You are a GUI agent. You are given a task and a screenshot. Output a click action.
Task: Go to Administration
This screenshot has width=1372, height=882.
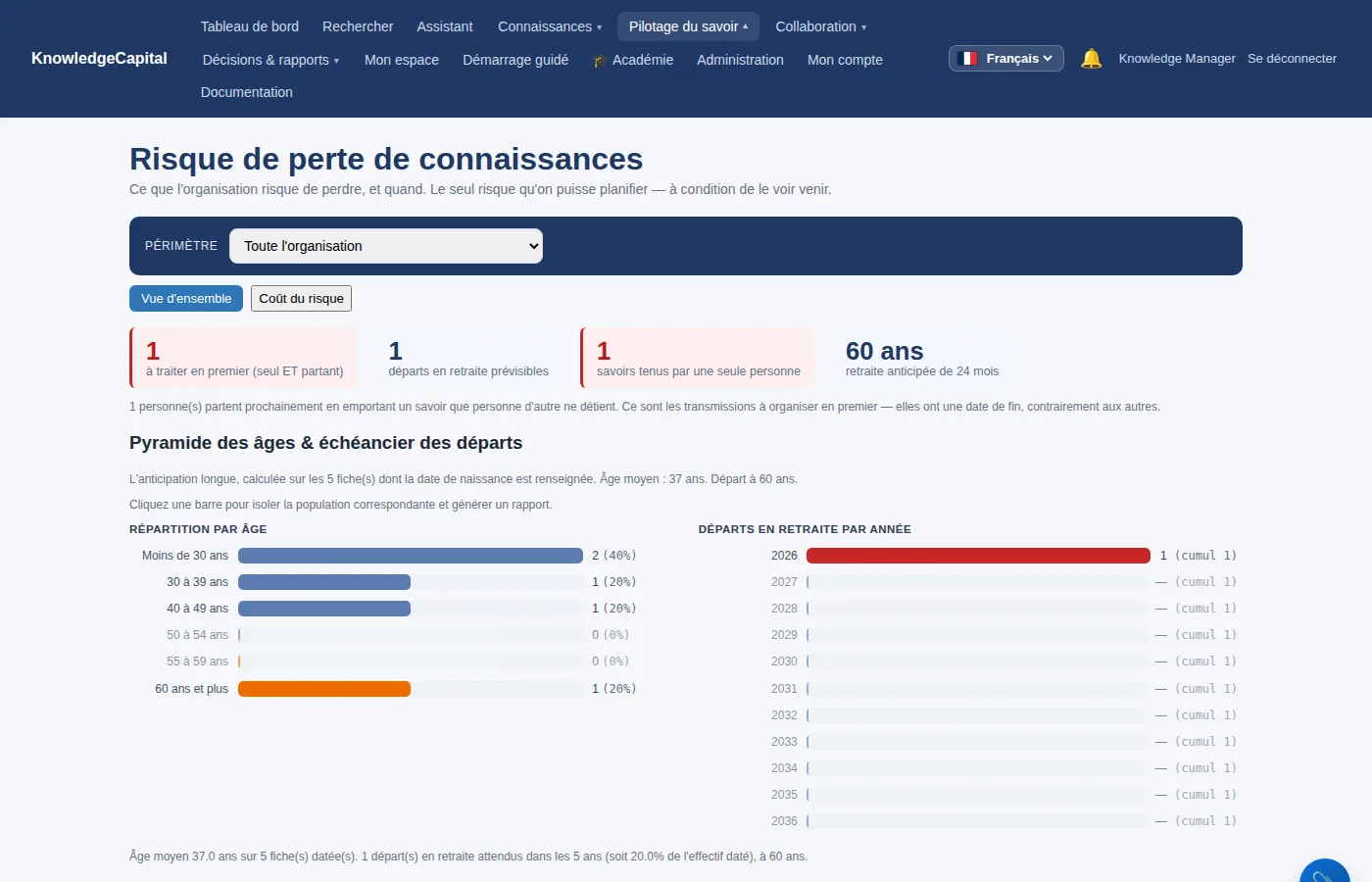coord(740,60)
